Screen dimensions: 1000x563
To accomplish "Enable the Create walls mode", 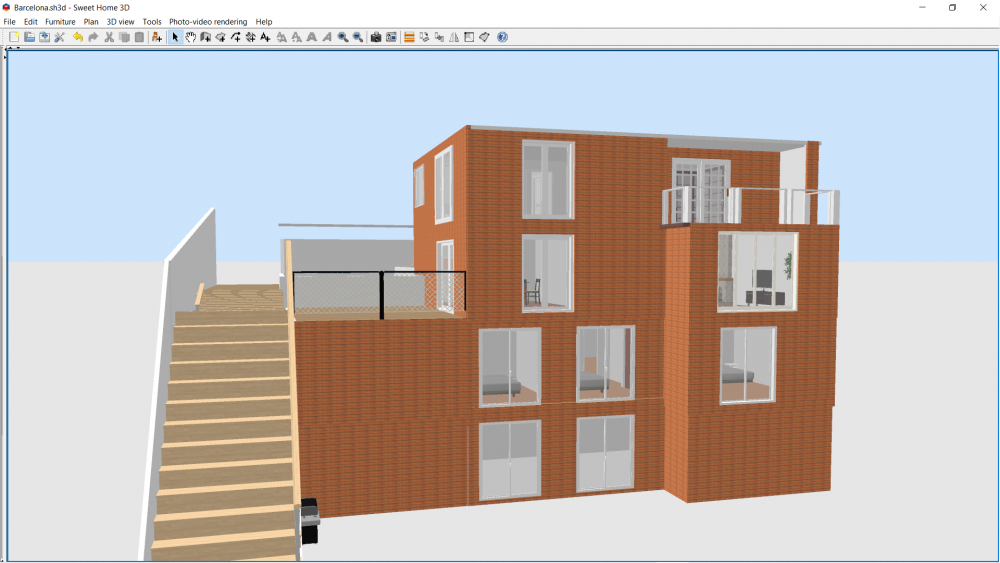I will [x=205, y=37].
